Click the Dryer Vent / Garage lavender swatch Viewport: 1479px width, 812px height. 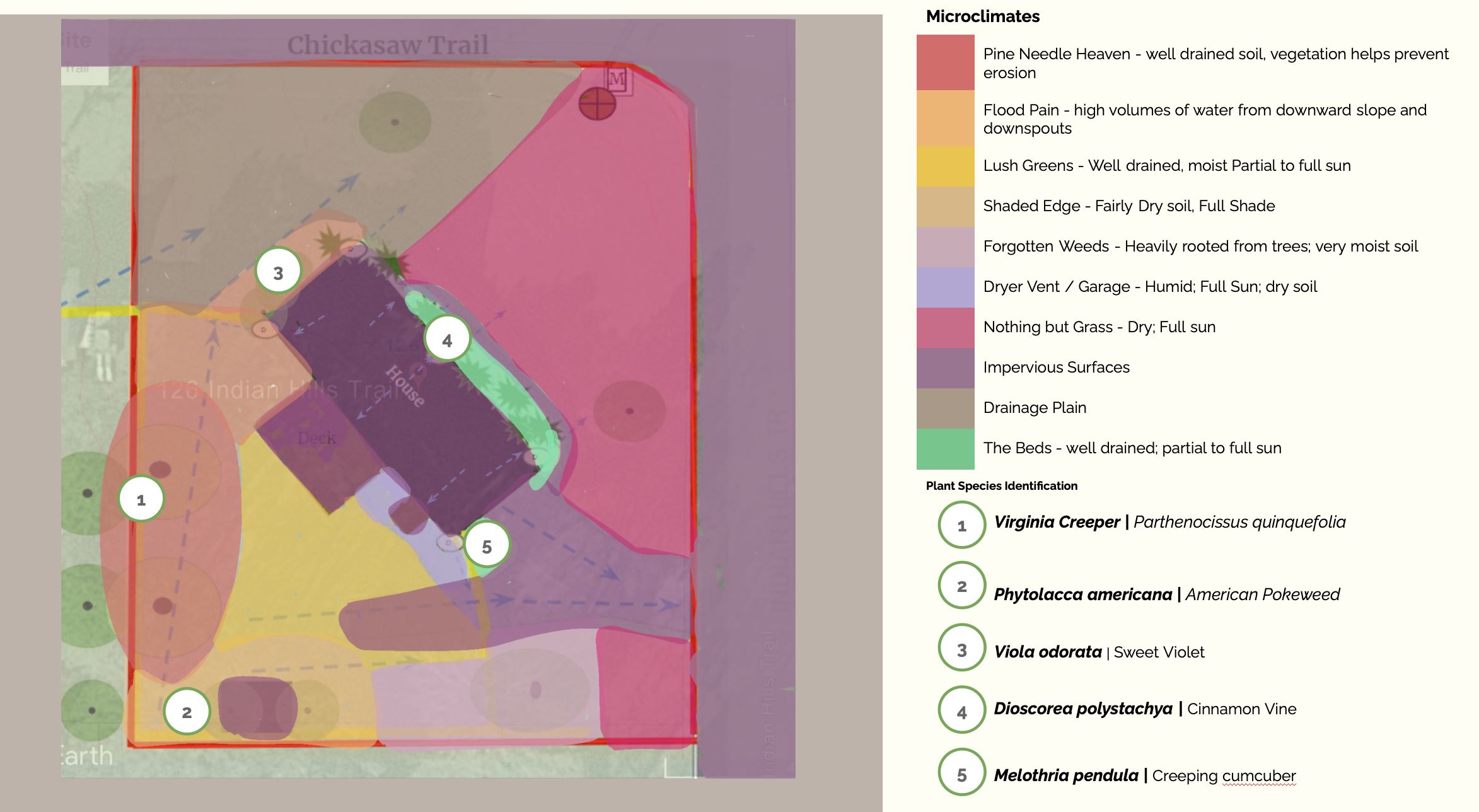[x=945, y=287]
